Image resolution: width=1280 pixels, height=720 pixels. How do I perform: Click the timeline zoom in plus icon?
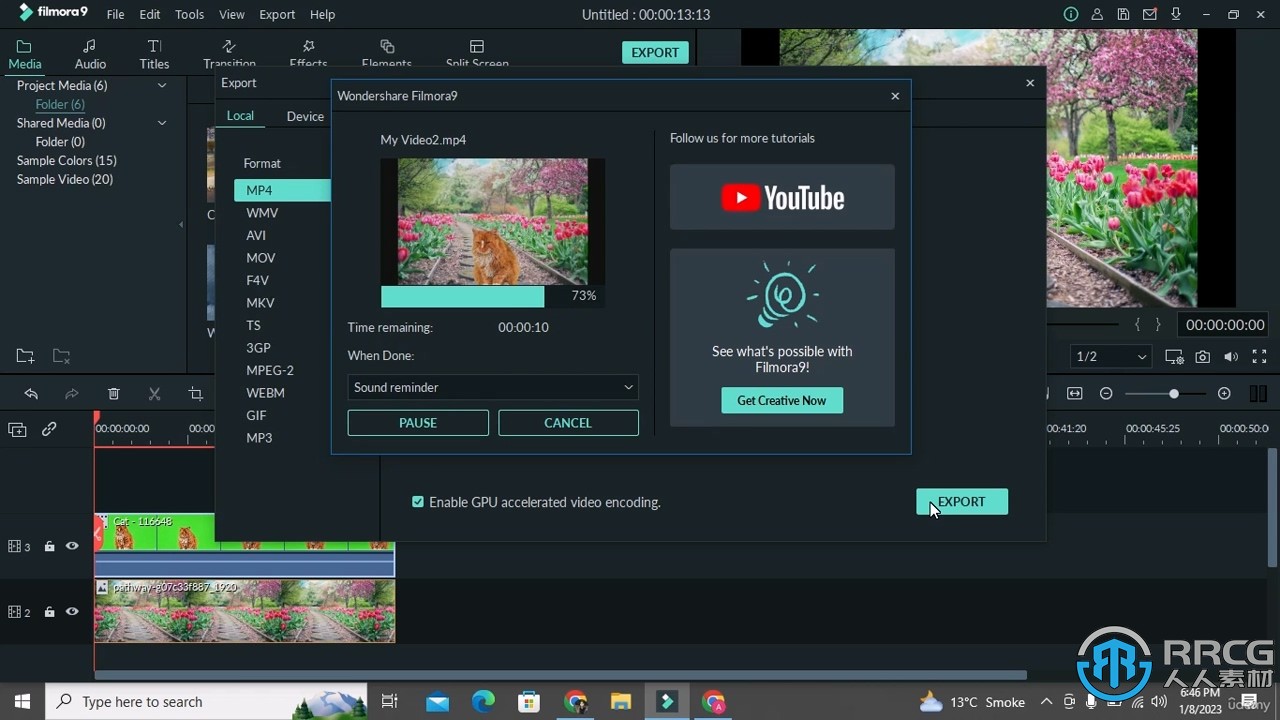coord(1224,394)
